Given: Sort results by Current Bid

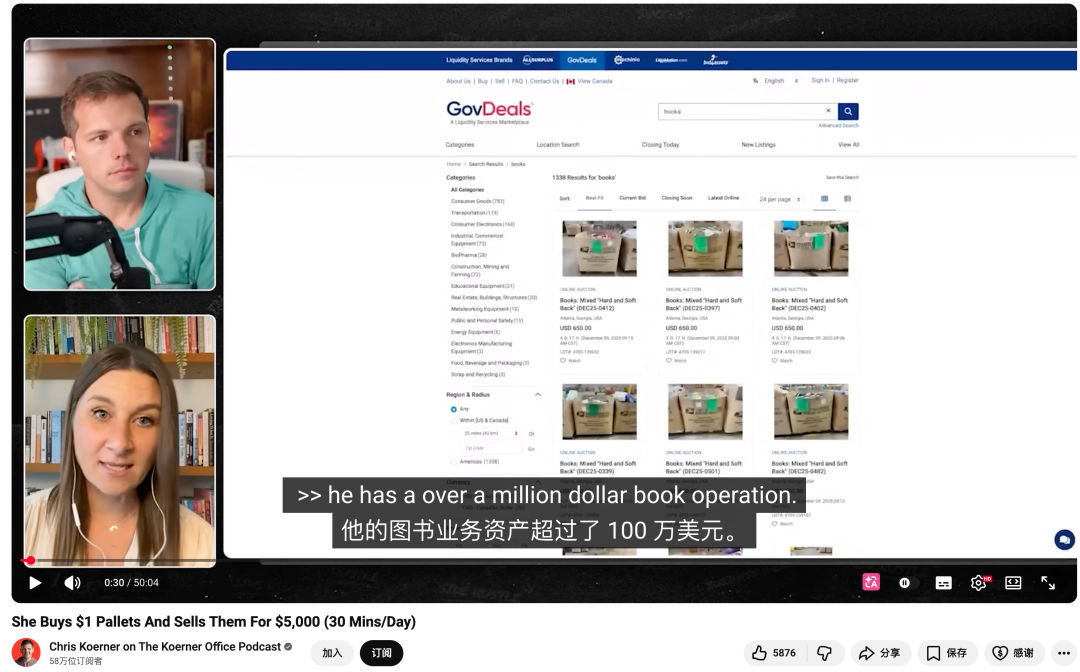Looking at the screenshot, I should tap(632, 198).
